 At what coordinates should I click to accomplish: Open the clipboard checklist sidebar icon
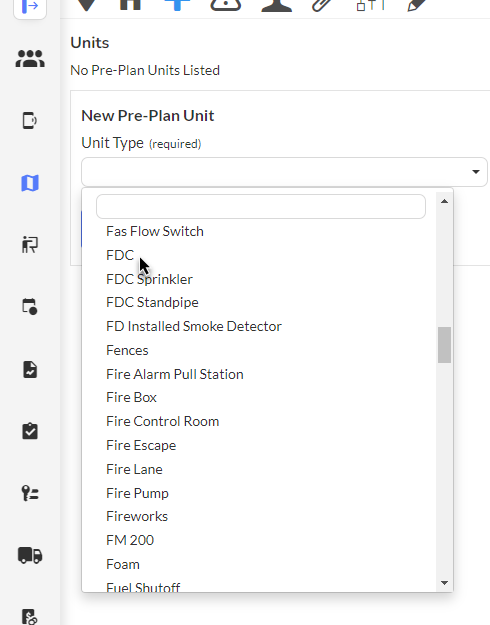pos(30,431)
